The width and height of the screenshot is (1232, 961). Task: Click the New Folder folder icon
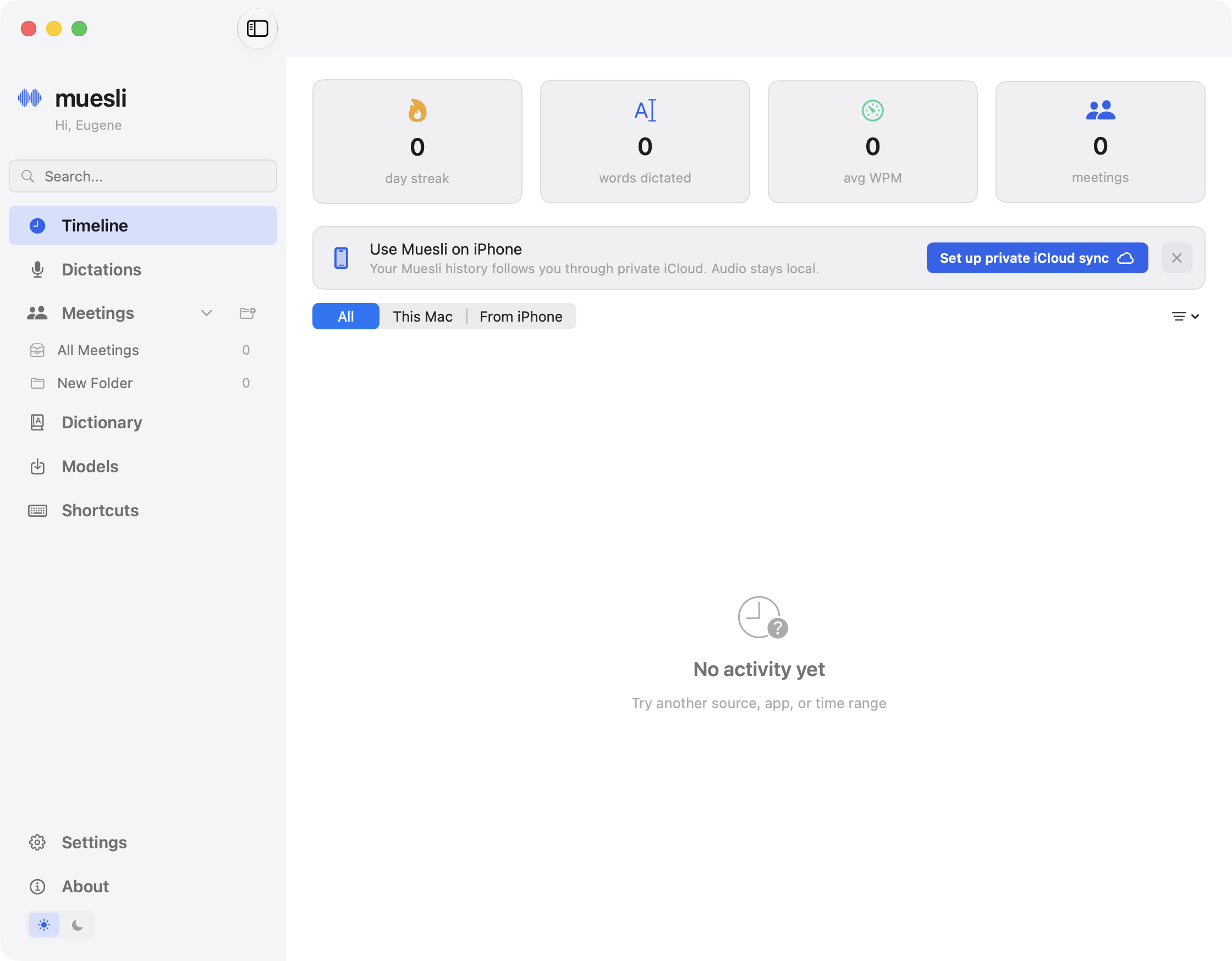pos(37,384)
